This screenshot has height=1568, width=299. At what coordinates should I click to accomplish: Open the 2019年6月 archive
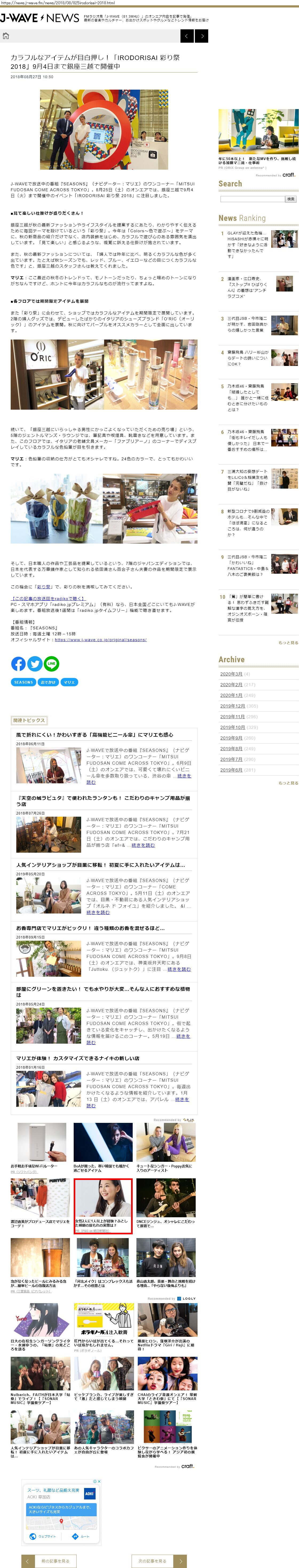pyautogui.click(x=231, y=770)
